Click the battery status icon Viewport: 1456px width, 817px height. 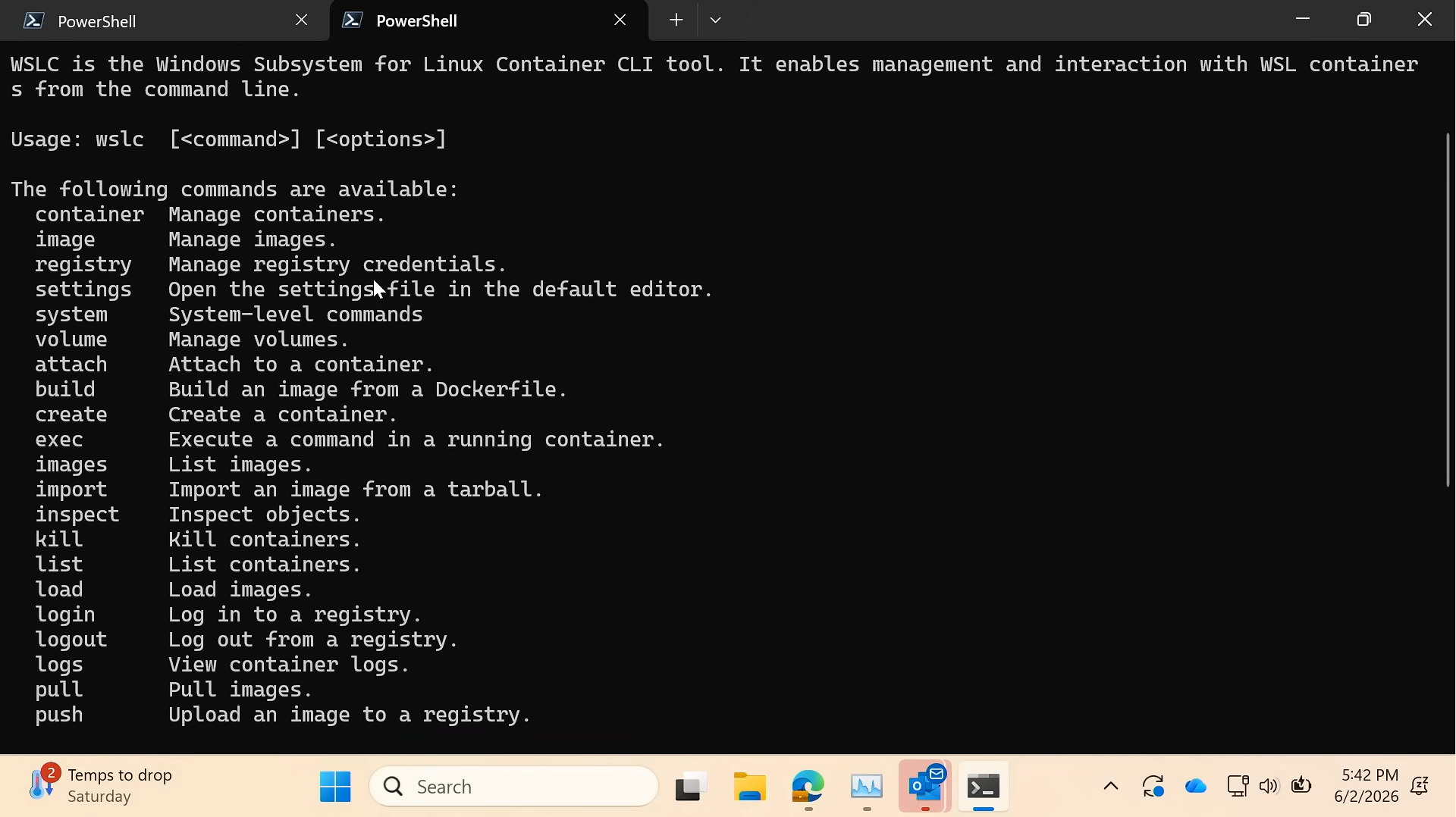click(1302, 786)
